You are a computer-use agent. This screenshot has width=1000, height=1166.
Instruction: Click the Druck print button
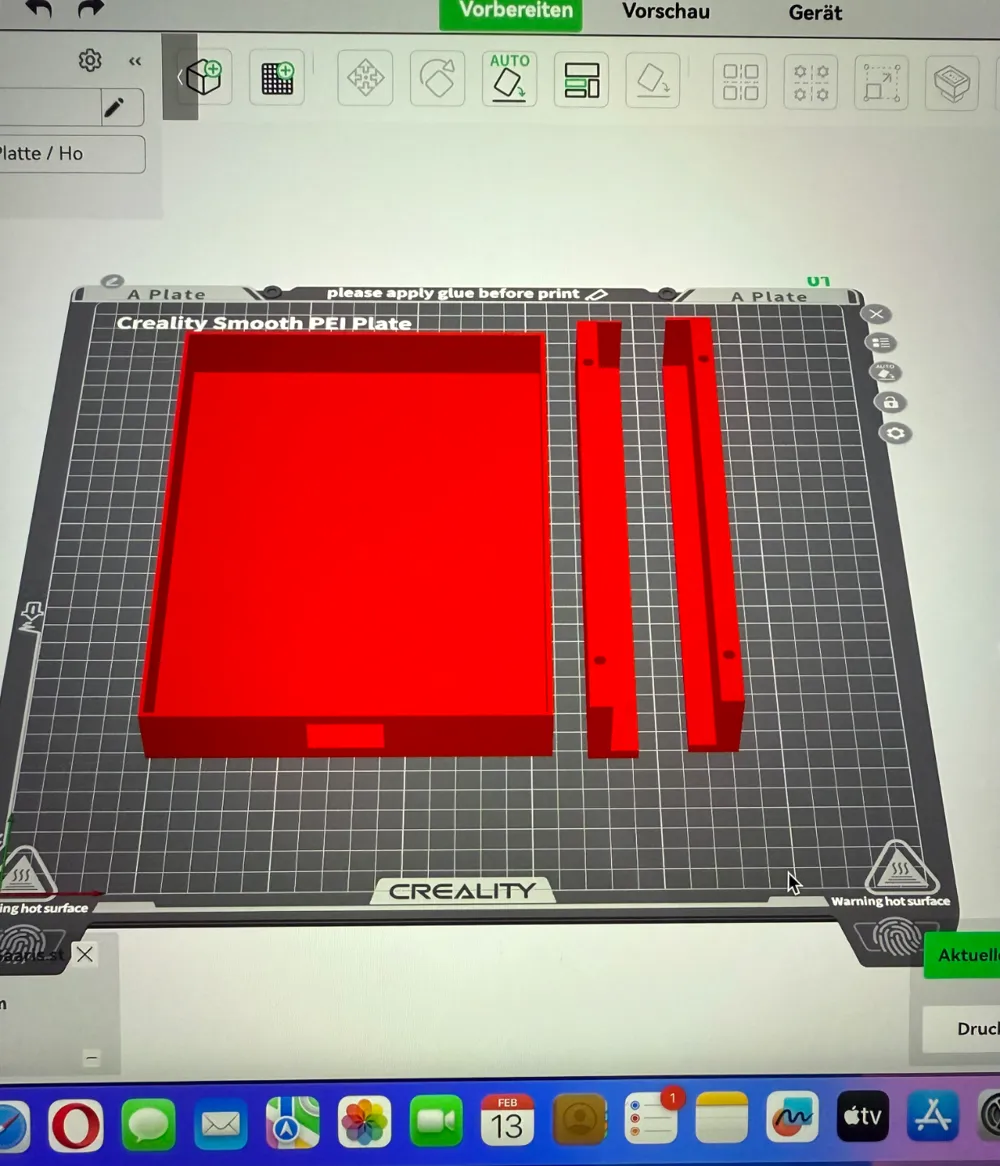962,1029
